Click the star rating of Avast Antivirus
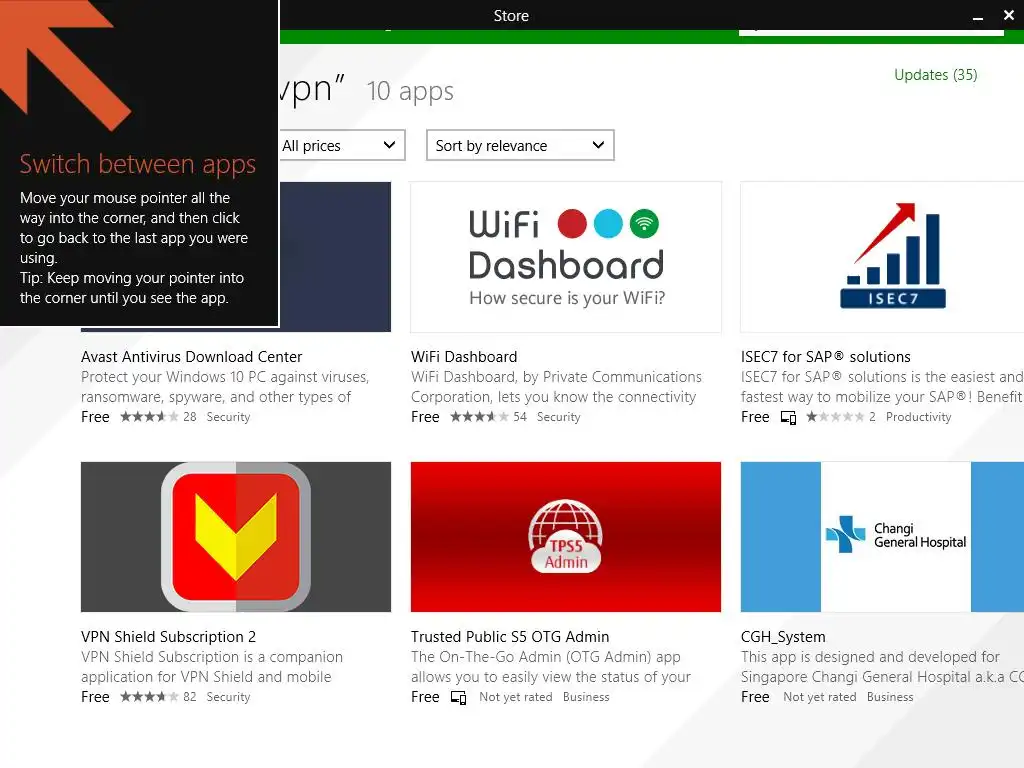 (x=149, y=417)
